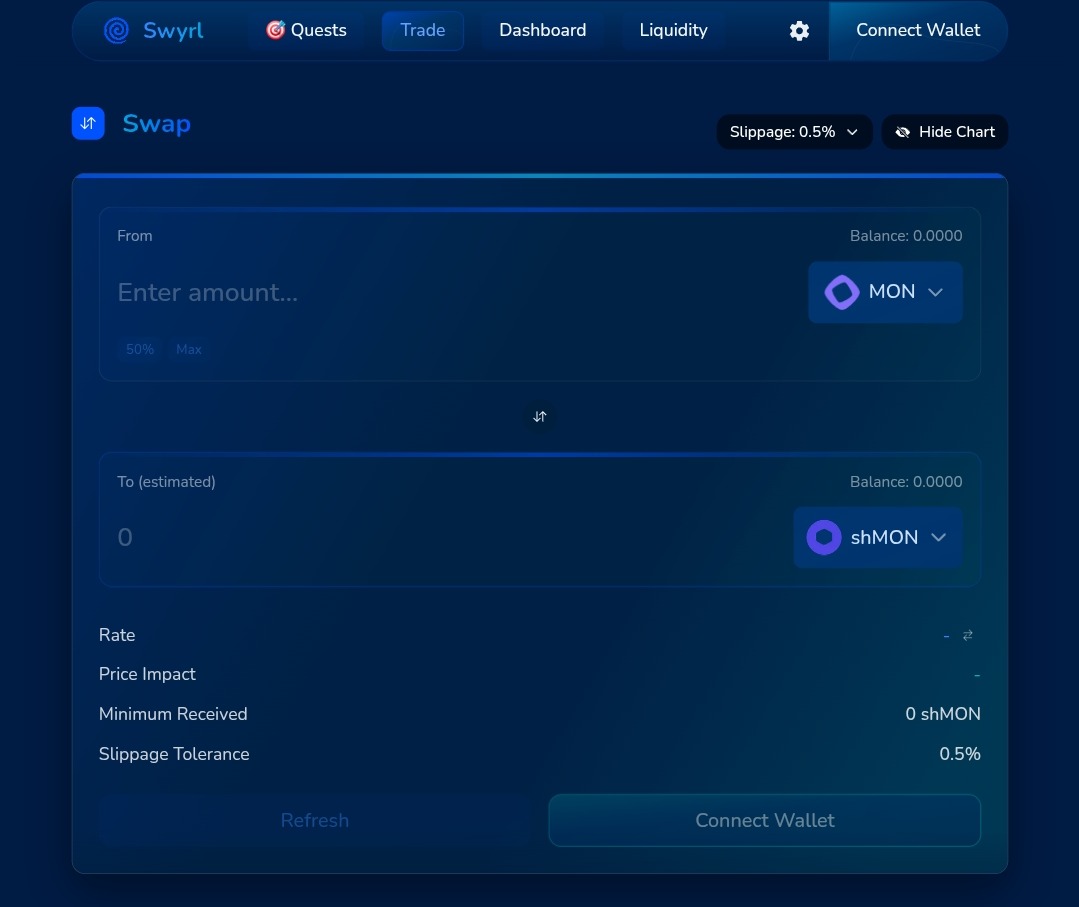Select the 50% amount shortcut
This screenshot has width=1079, height=907.
tap(140, 350)
